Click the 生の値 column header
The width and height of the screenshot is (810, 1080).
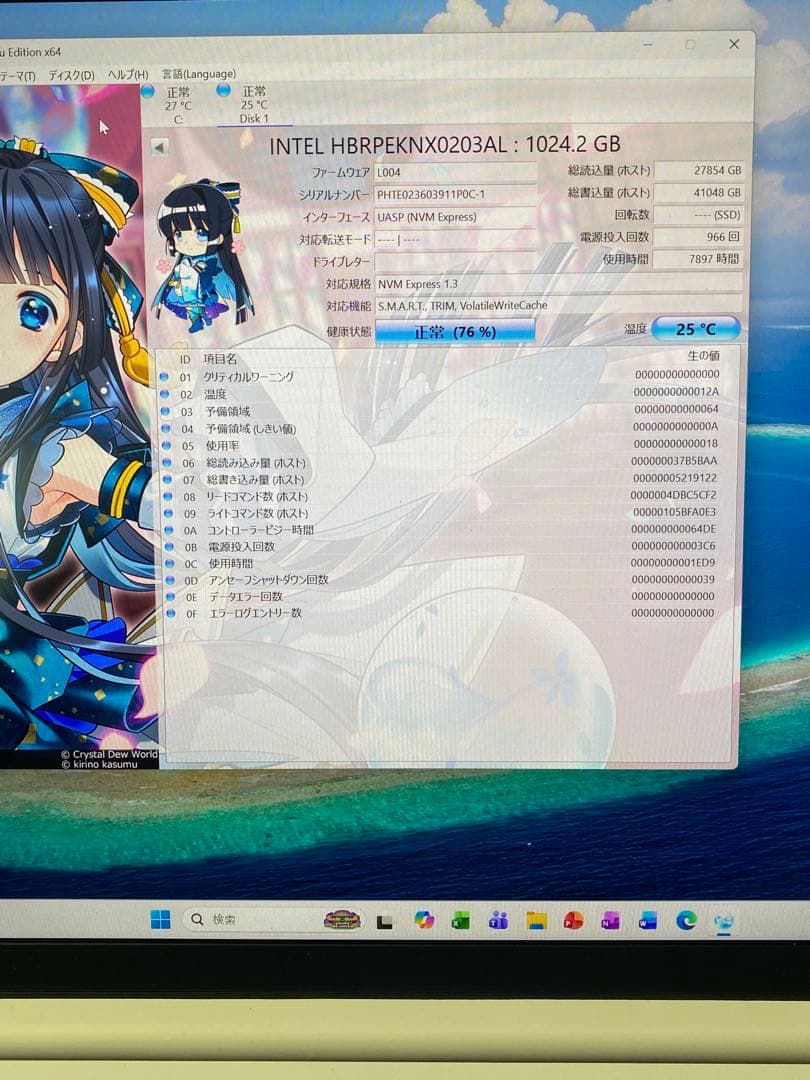703,355
